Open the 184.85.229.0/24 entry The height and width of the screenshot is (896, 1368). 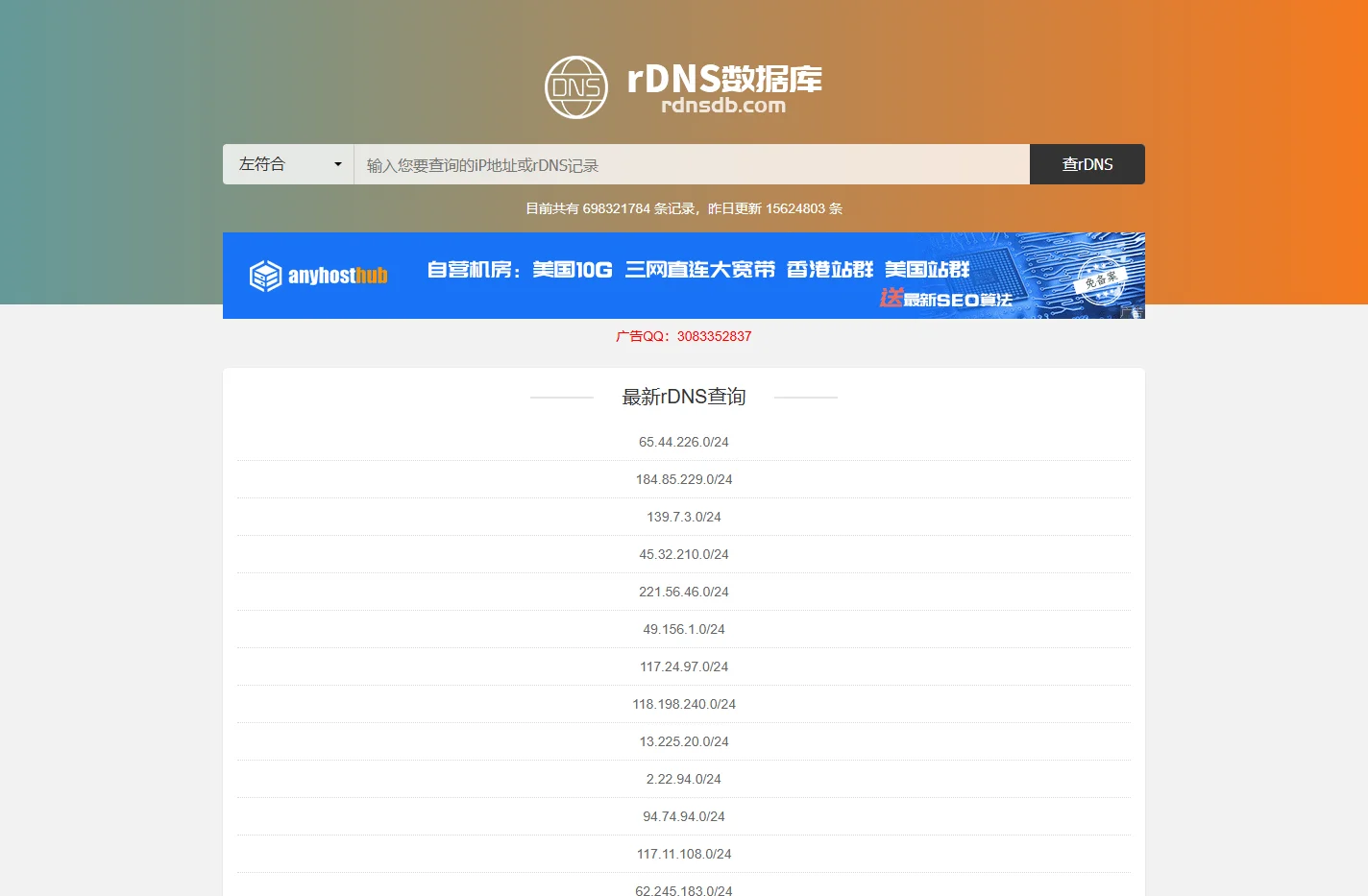click(x=684, y=479)
